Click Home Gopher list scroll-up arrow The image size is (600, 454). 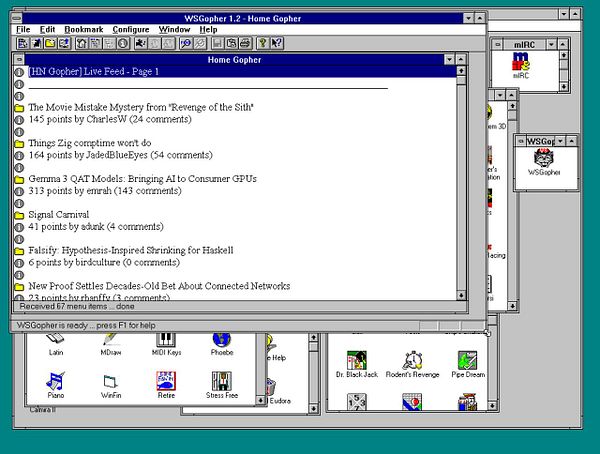point(461,71)
